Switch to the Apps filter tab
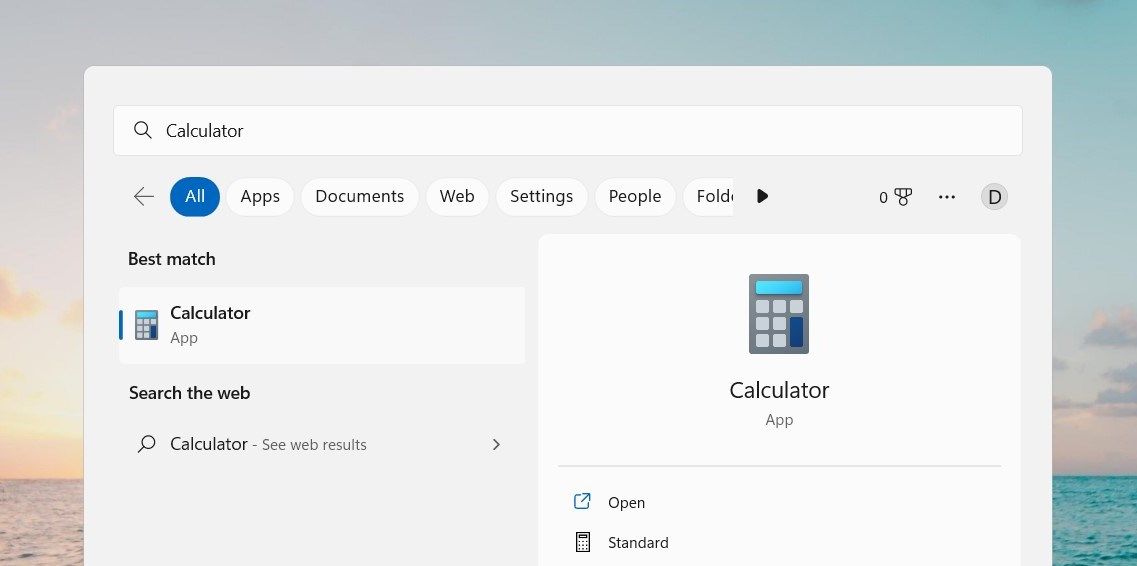1137x566 pixels. pos(260,197)
